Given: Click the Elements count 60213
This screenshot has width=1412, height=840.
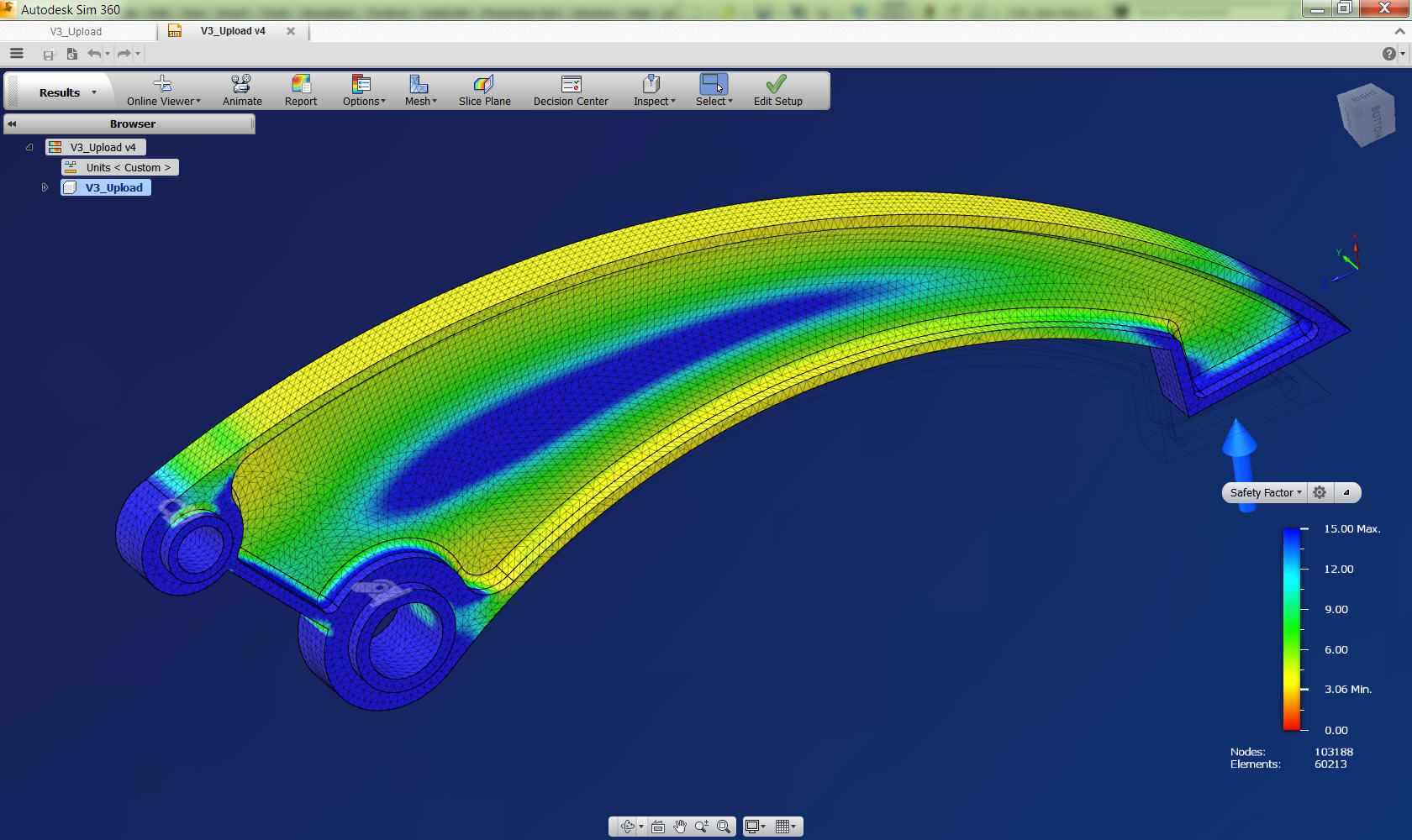Looking at the screenshot, I should pyautogui.click(x=1330, y=764).
